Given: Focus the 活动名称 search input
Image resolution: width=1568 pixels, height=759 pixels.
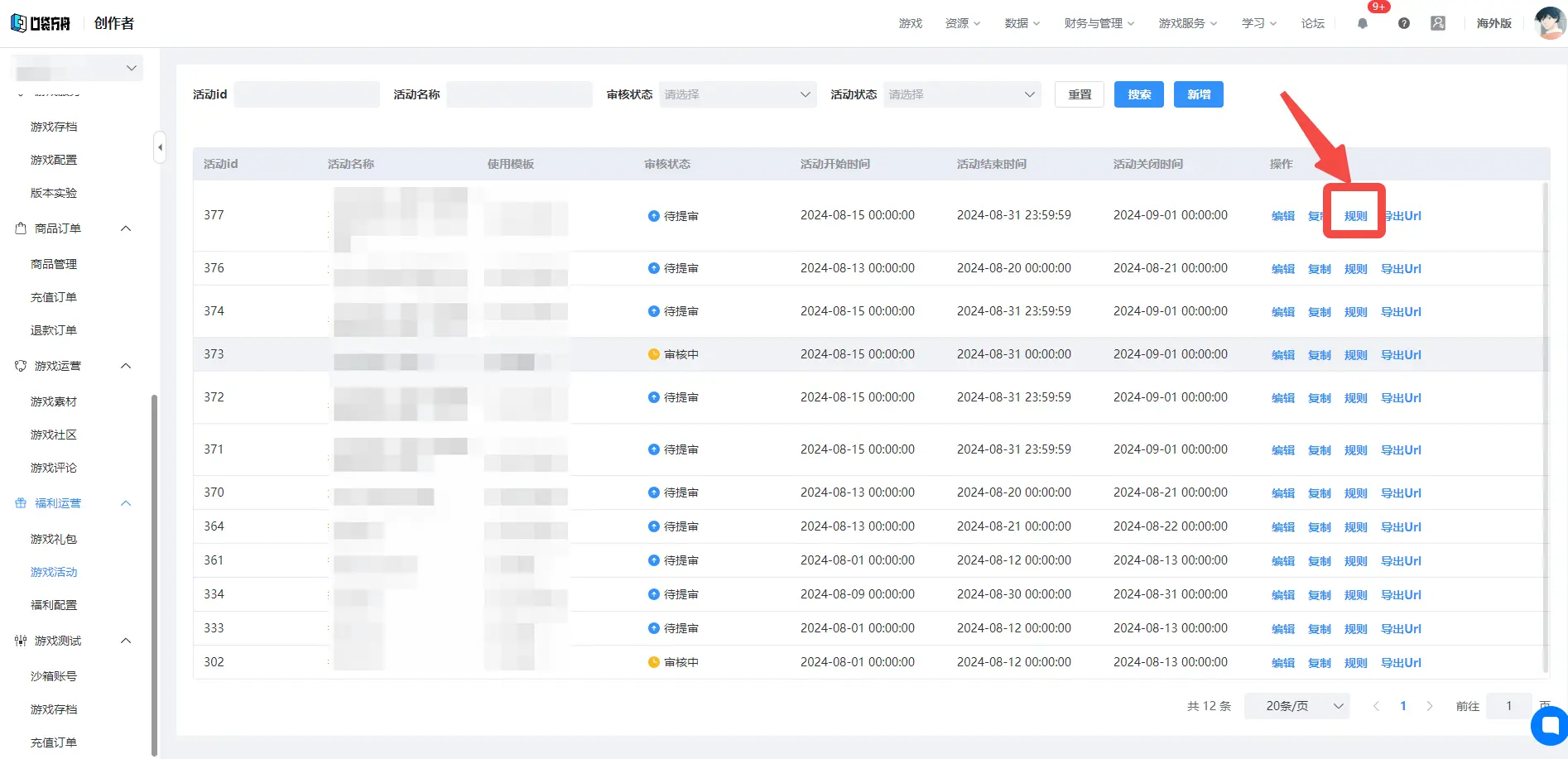Looking at the screenshot, I should (520, 94).
